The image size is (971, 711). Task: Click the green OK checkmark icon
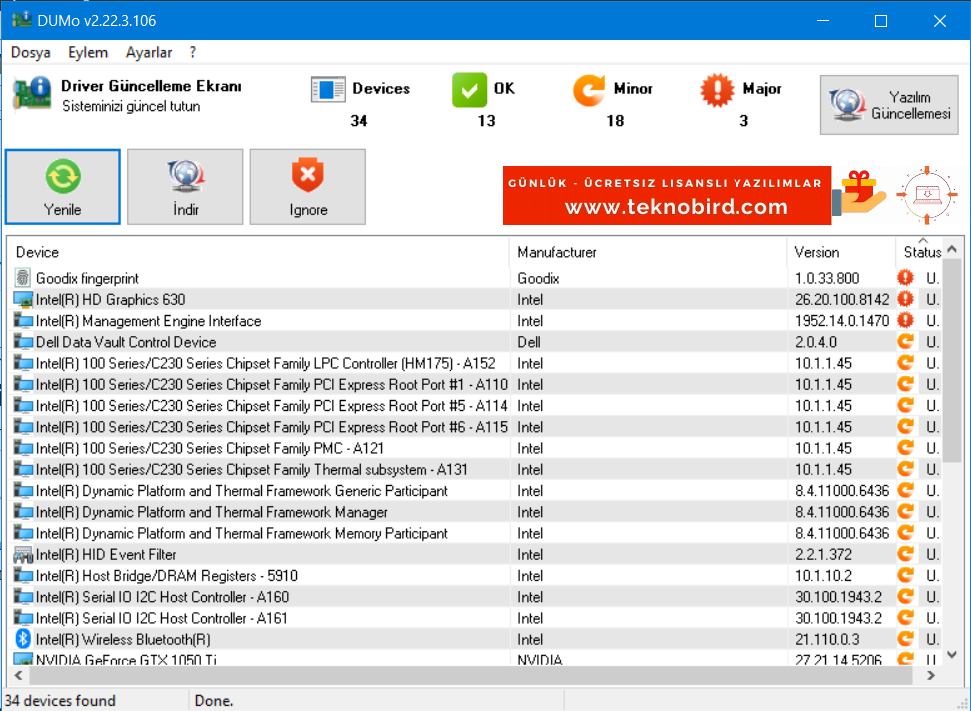tap(469, 90)
